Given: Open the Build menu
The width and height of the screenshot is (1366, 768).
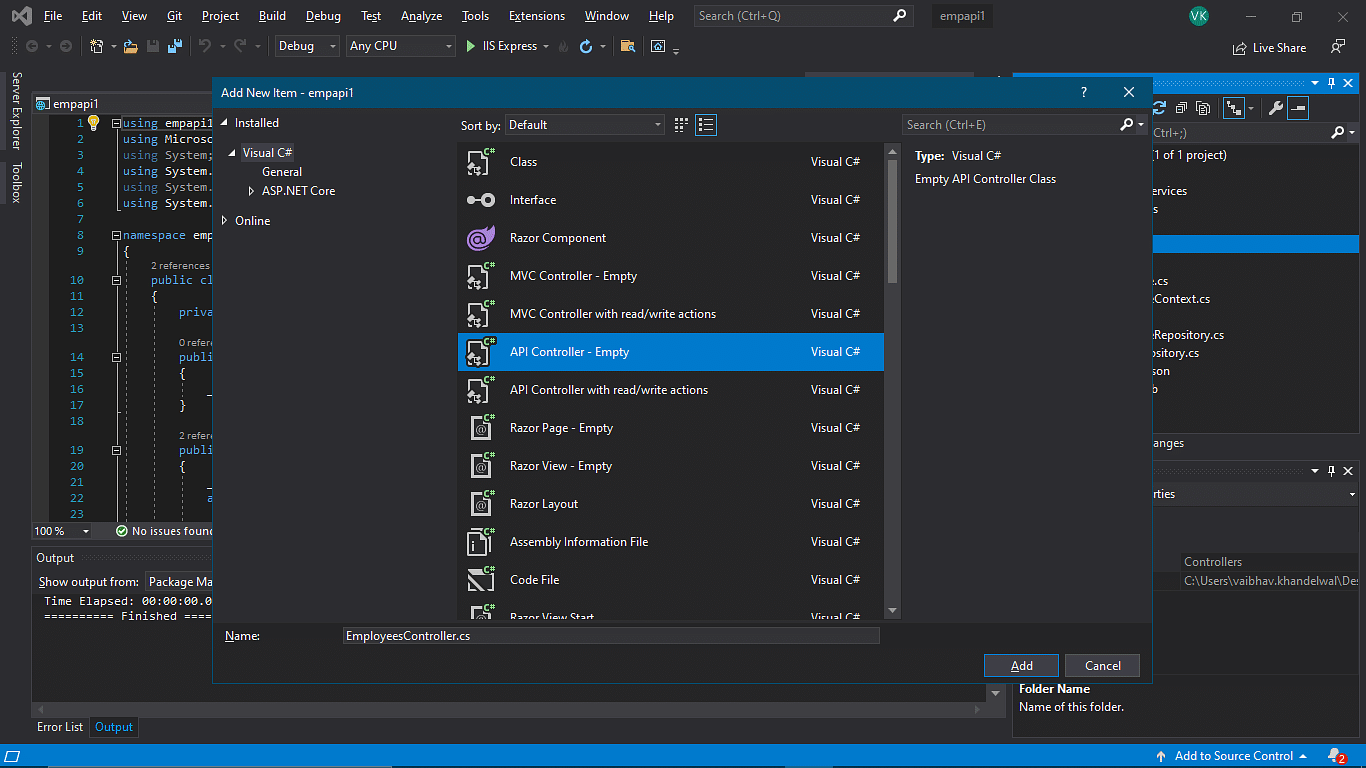Looking at the screenshot, I should coord(272,16).
